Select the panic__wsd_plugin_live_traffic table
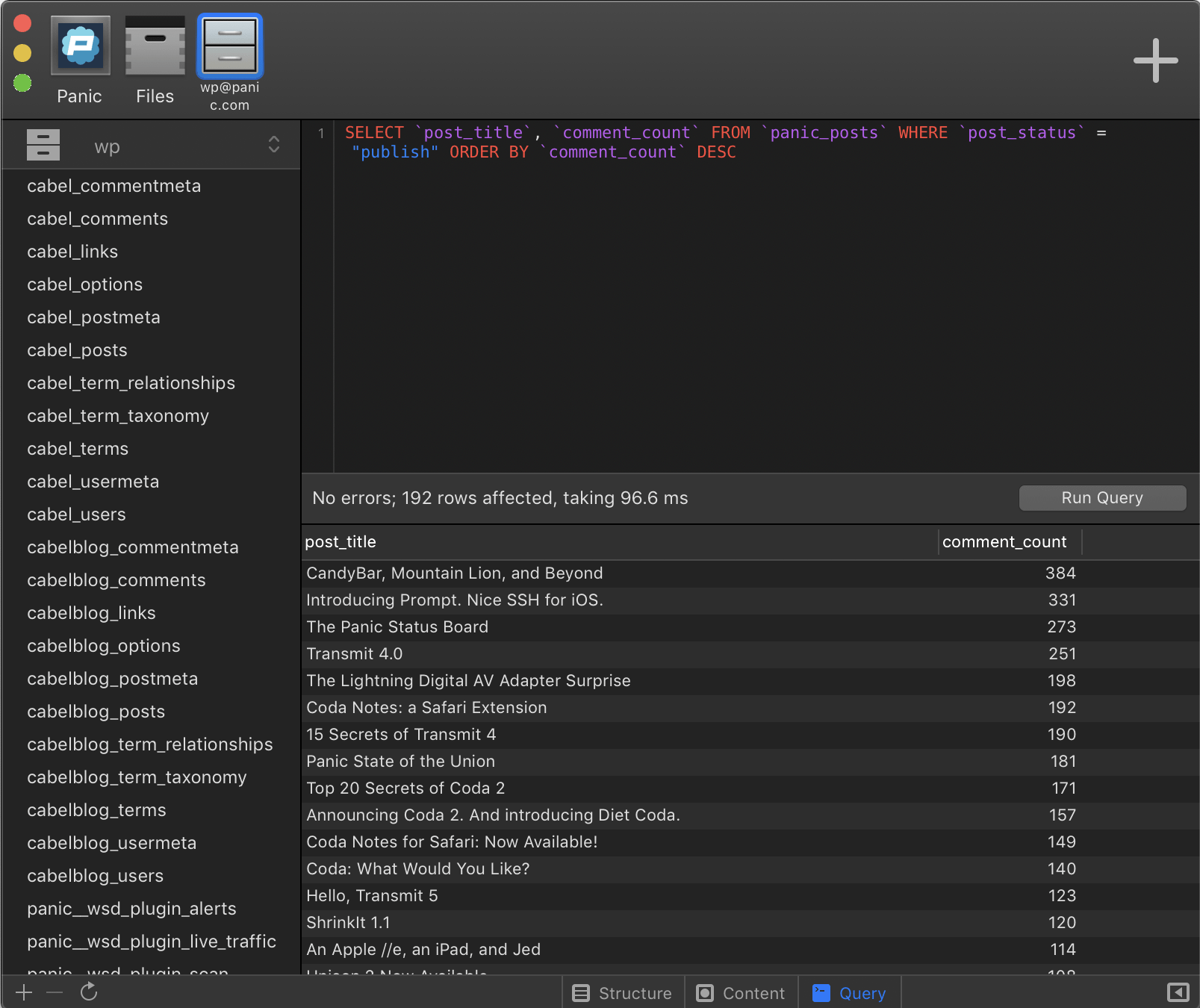This screenshot has height=1008, width=1200. 152,942
